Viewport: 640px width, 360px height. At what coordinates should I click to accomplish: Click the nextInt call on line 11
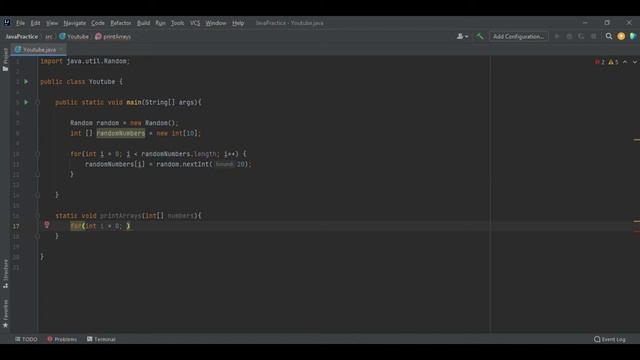tap(196, 164)
